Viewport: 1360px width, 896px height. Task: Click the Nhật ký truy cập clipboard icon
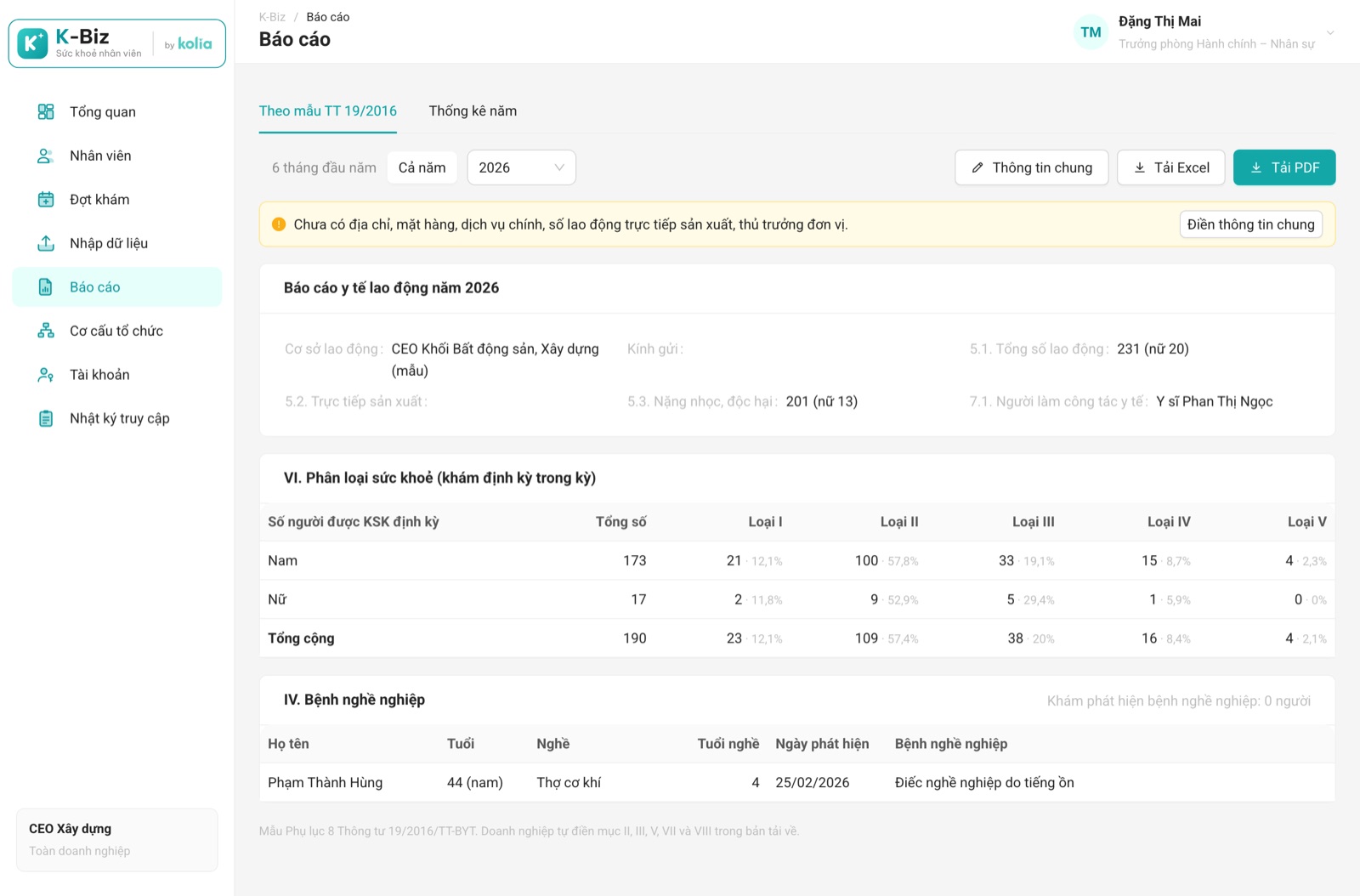[46, 418]
